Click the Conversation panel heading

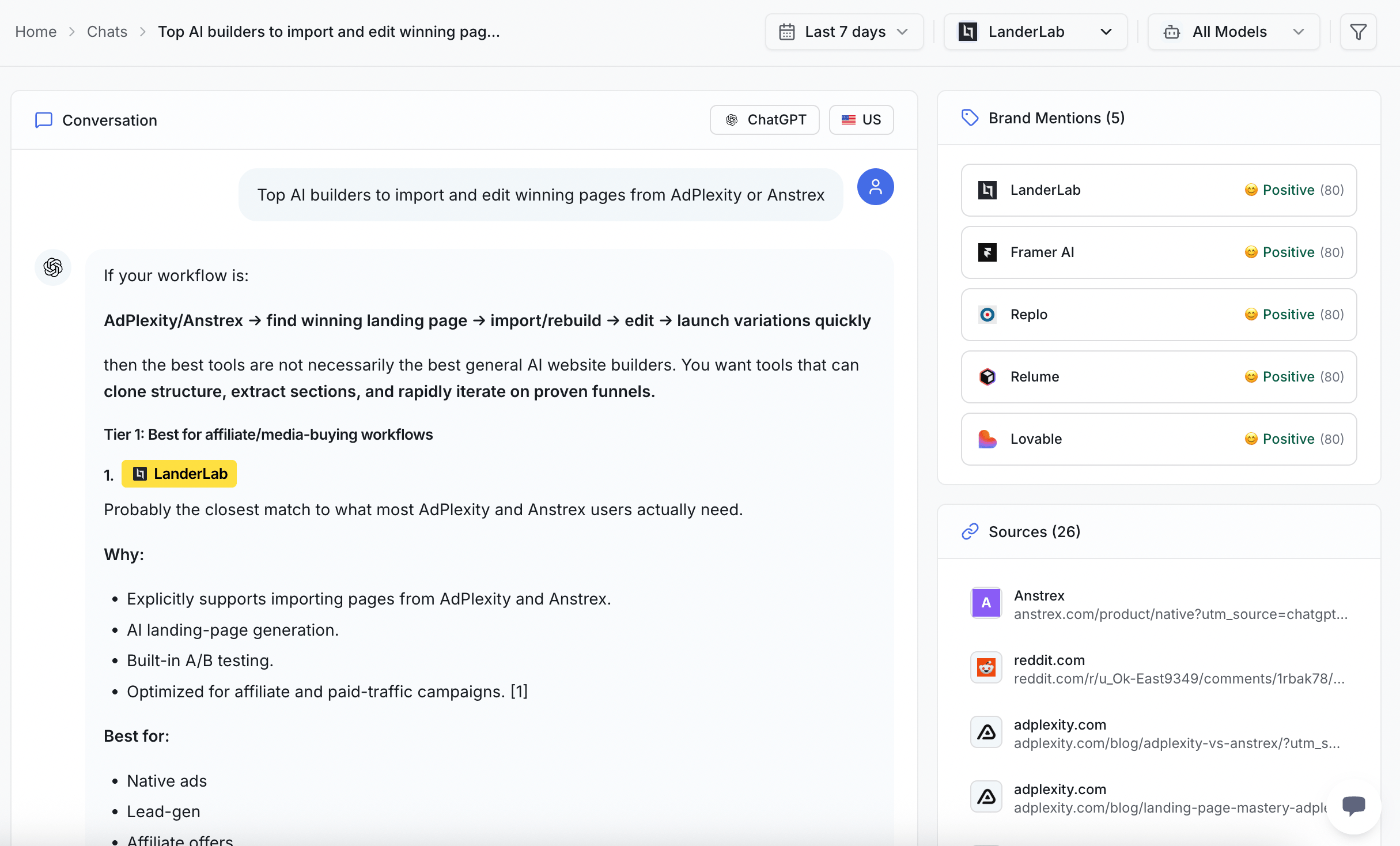pos(109,120)
